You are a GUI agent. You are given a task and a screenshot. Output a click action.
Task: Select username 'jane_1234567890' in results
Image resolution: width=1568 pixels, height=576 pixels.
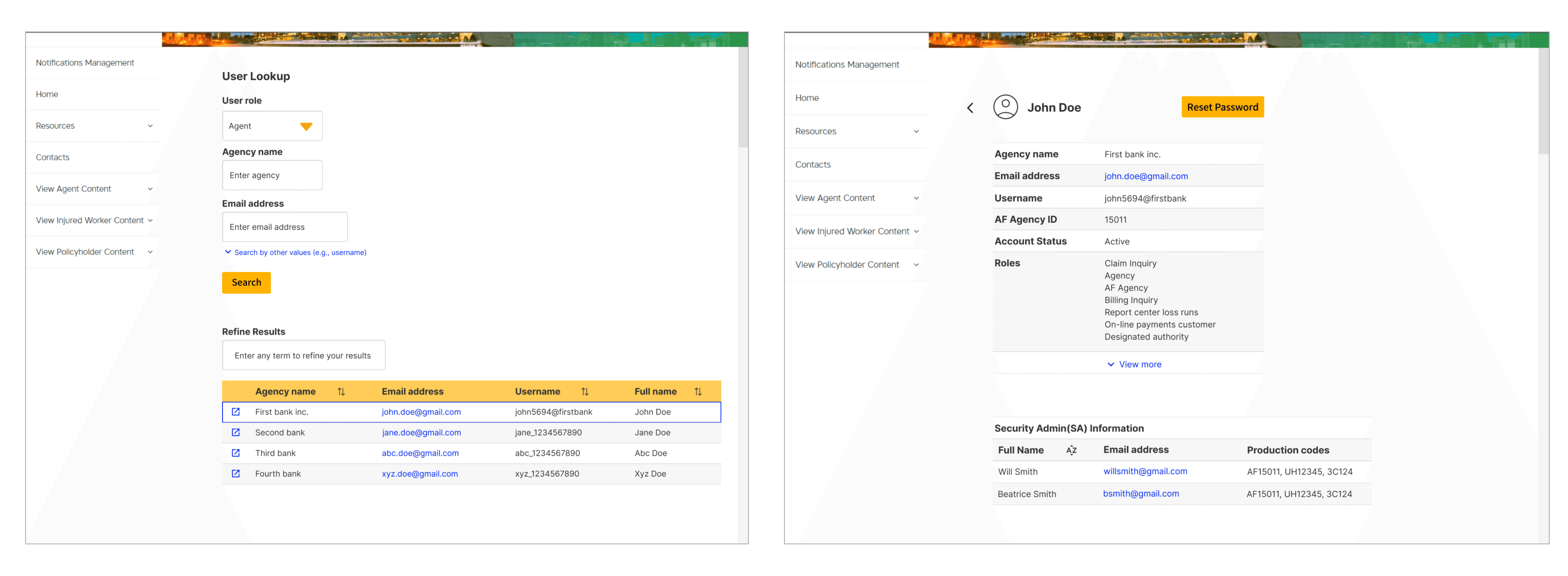coord(548,432)
